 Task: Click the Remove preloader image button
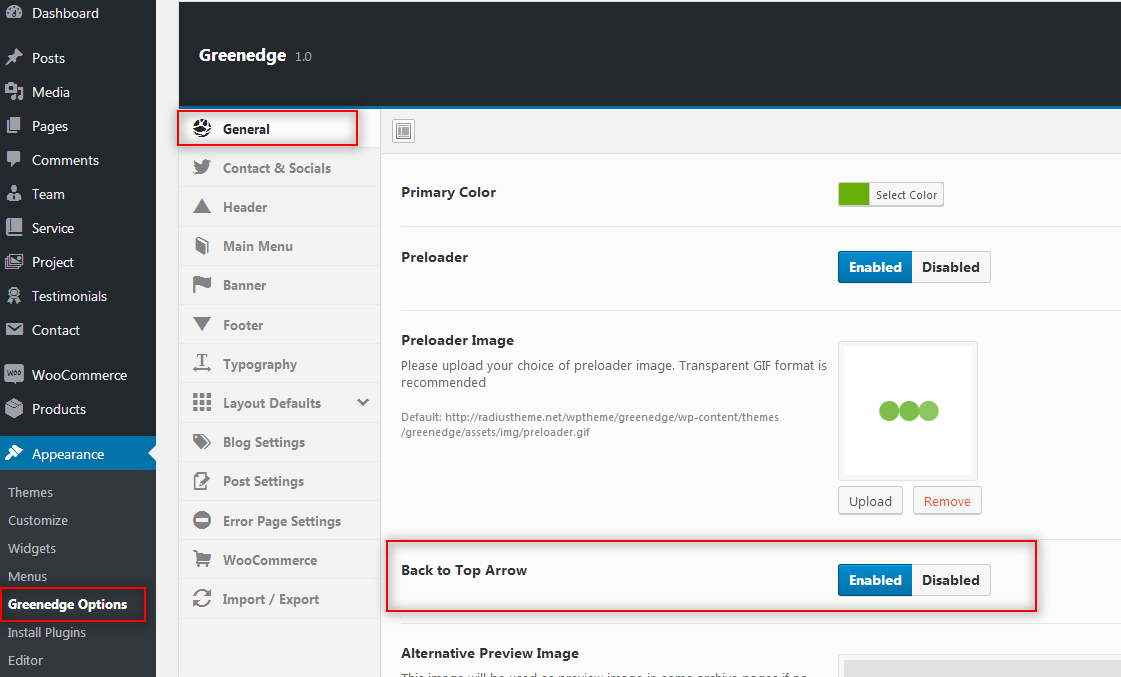tap(947, 501)
